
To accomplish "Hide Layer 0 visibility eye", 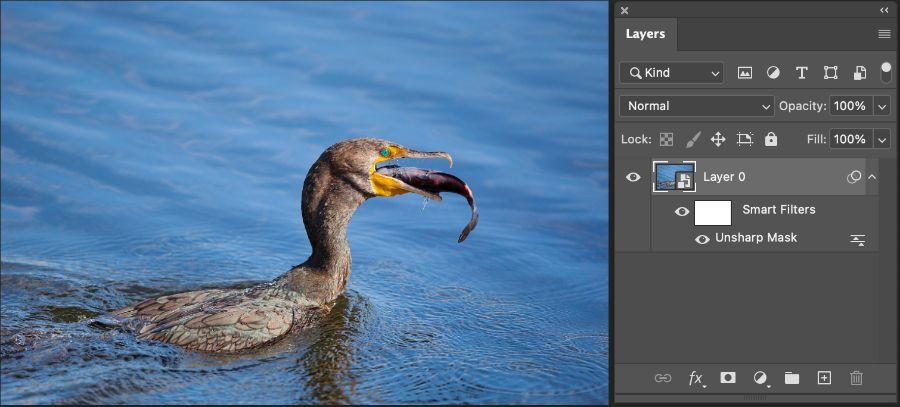I will (633, 177).
